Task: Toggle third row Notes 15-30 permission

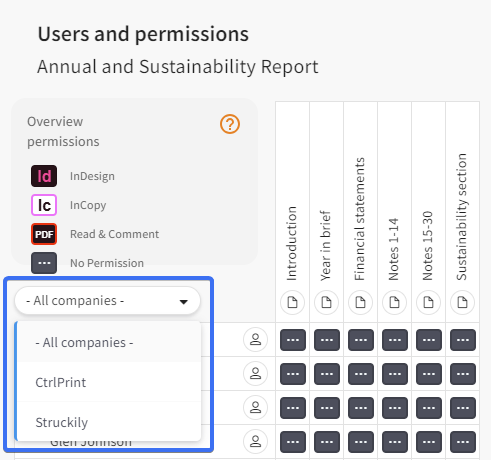Action: click(x=429, y=408)
